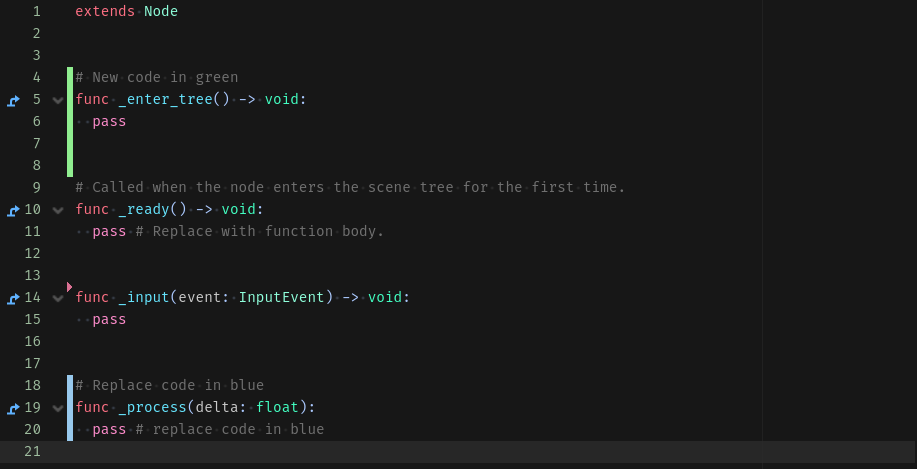Click the Node class name
The width and height of the screenshot is (917, 469).
[x=161, y=12]
